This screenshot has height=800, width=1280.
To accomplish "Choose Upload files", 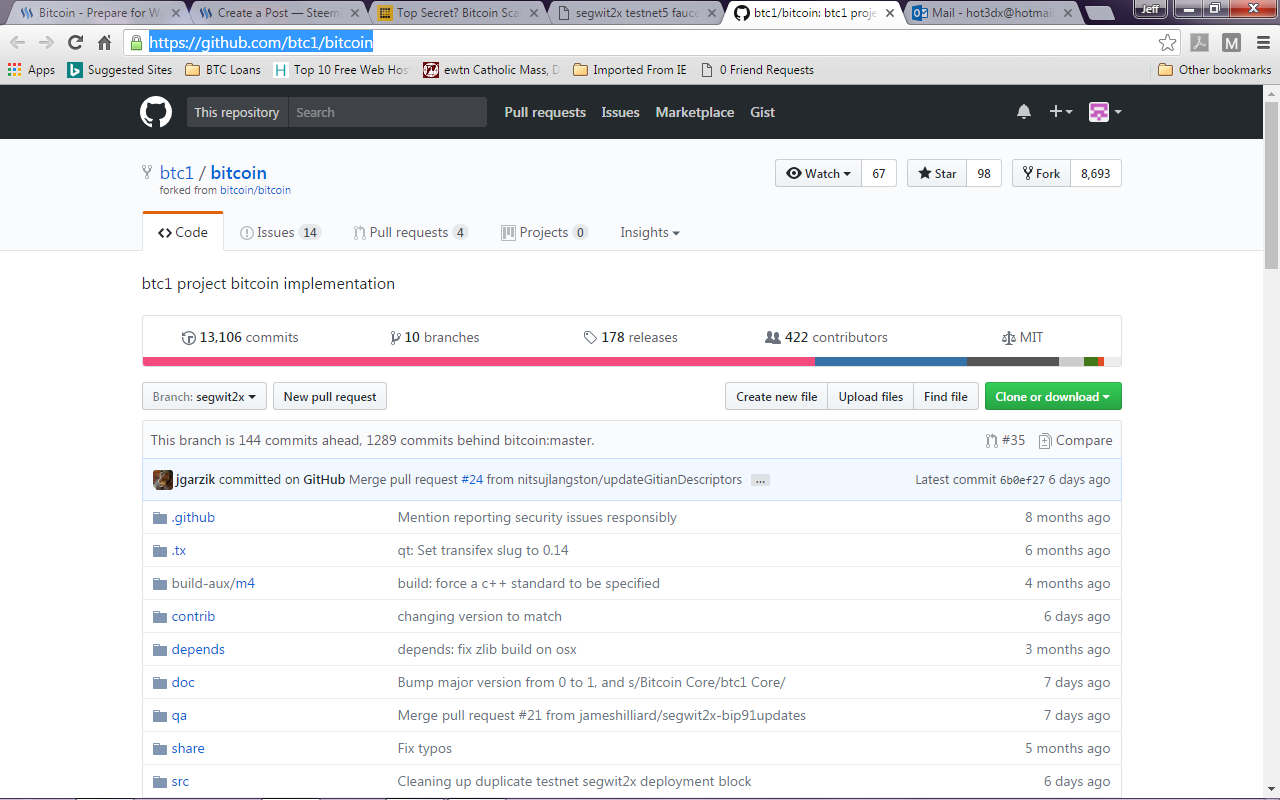I will tap(871, 397).
